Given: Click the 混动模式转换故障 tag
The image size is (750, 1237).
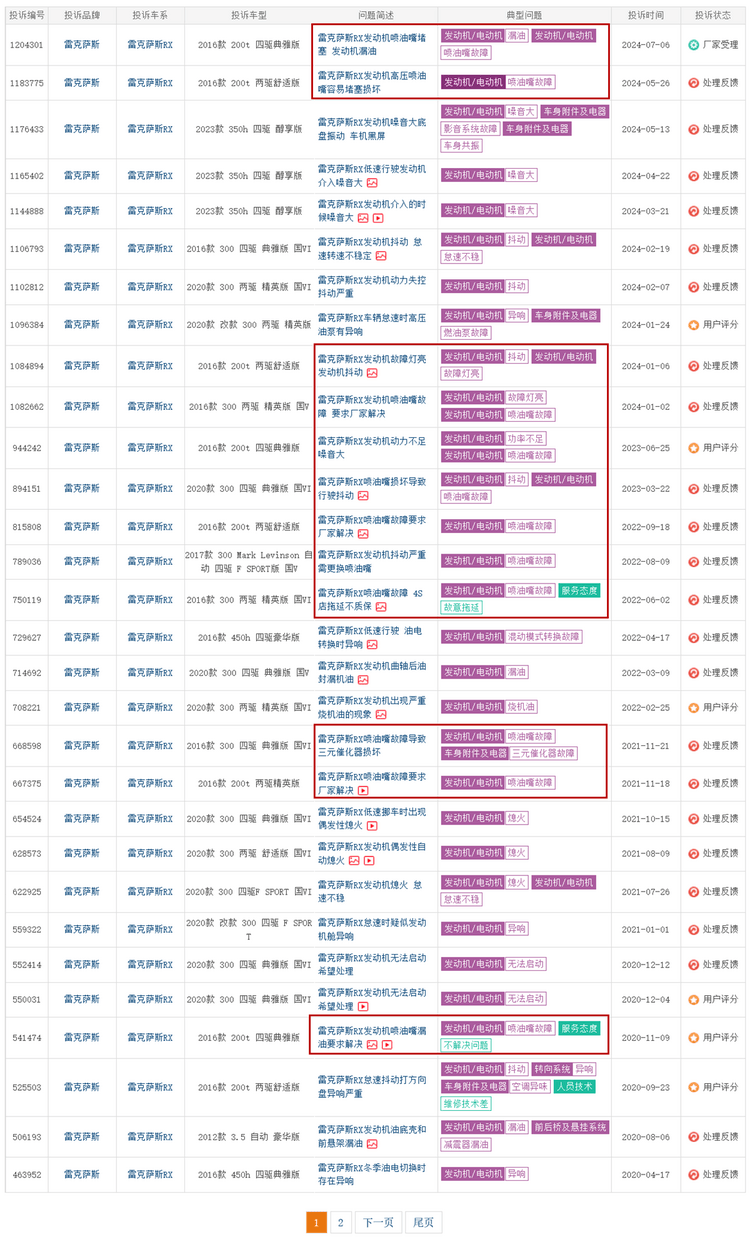Looking at the screenshot, I should pos(544,637).
